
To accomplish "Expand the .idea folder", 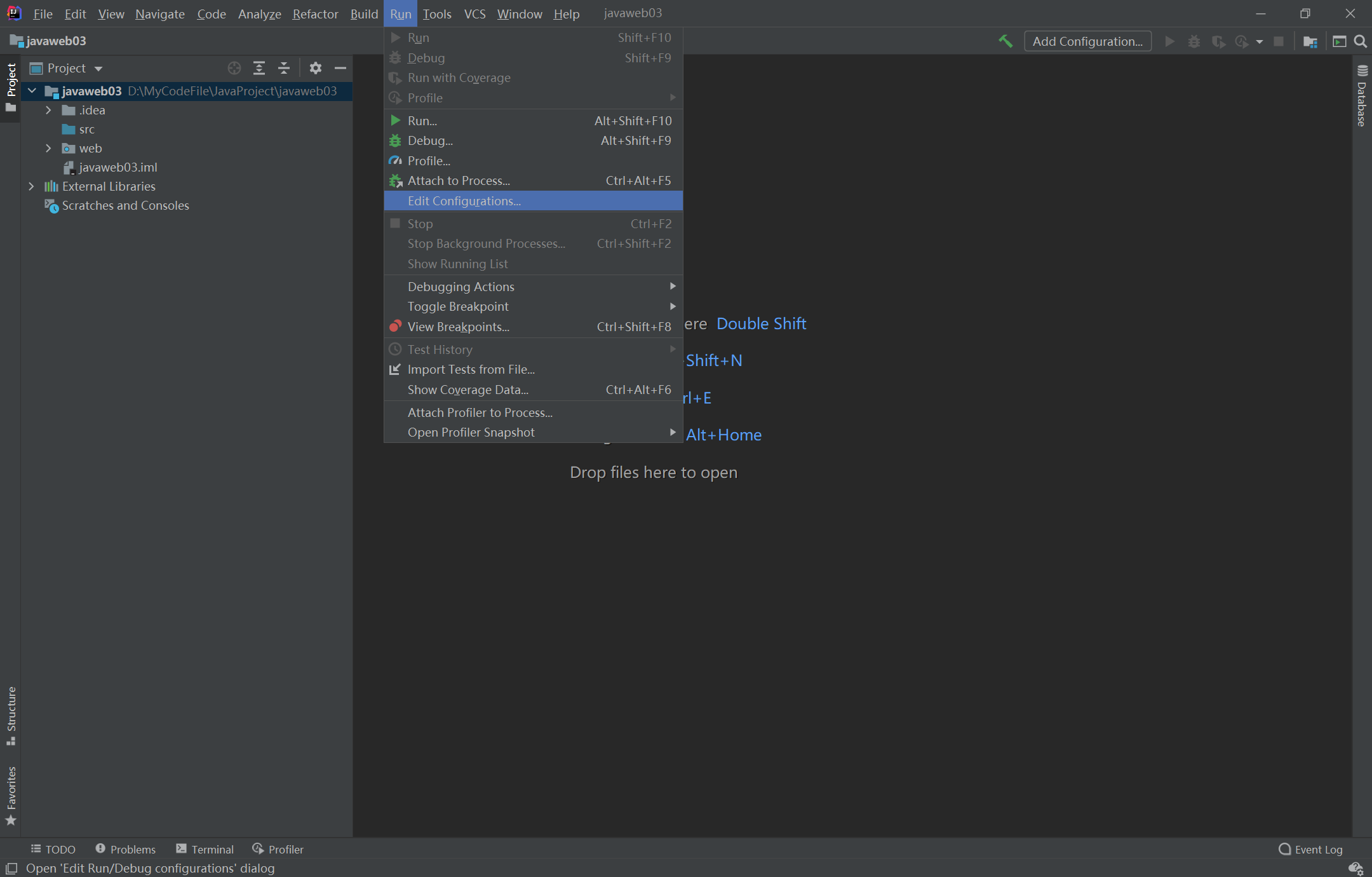I will coord(48,110).
